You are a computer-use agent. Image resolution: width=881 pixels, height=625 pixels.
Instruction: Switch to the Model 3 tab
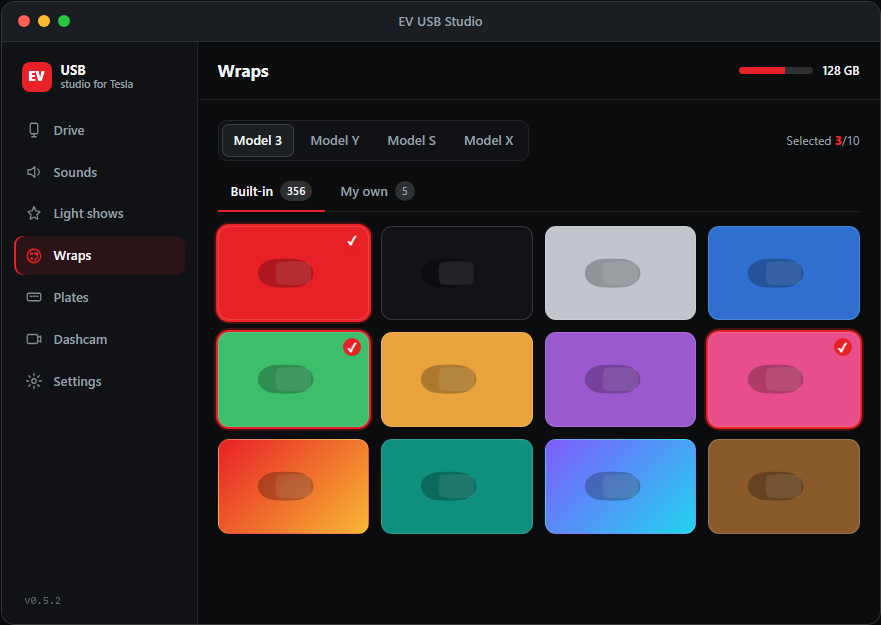(x=258, y=141)
